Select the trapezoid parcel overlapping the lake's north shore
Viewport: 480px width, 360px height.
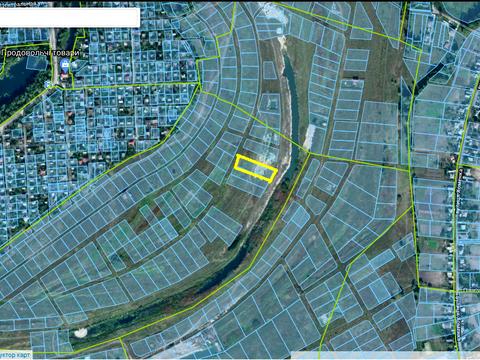point(36,62)
